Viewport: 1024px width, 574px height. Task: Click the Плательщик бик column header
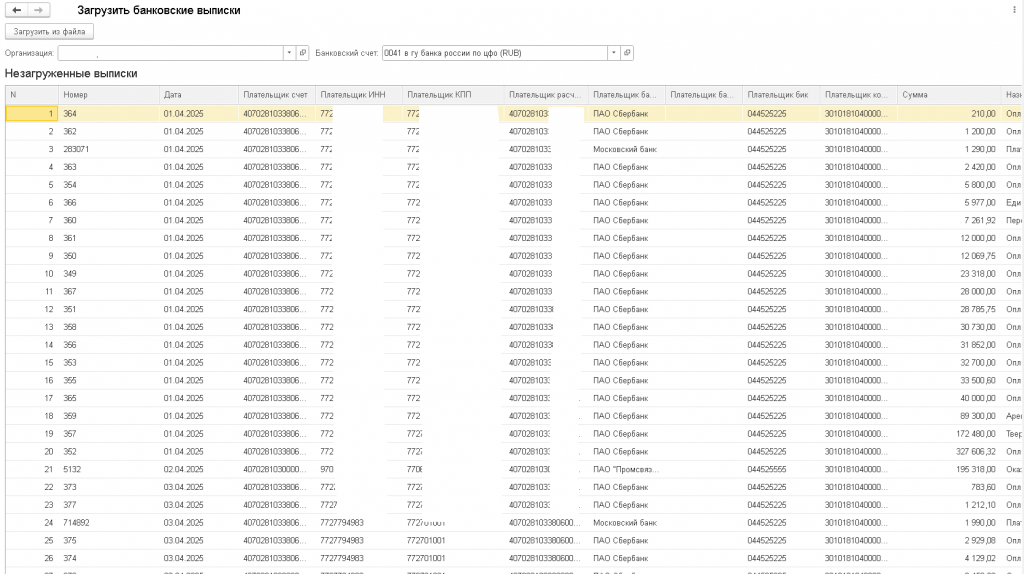click(781, 95)
